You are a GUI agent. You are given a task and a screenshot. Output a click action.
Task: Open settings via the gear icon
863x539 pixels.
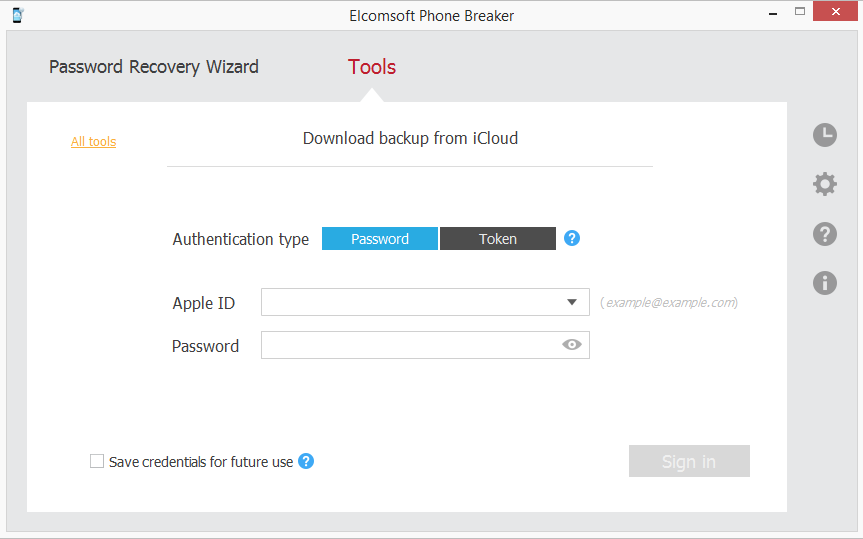point(824,184)
